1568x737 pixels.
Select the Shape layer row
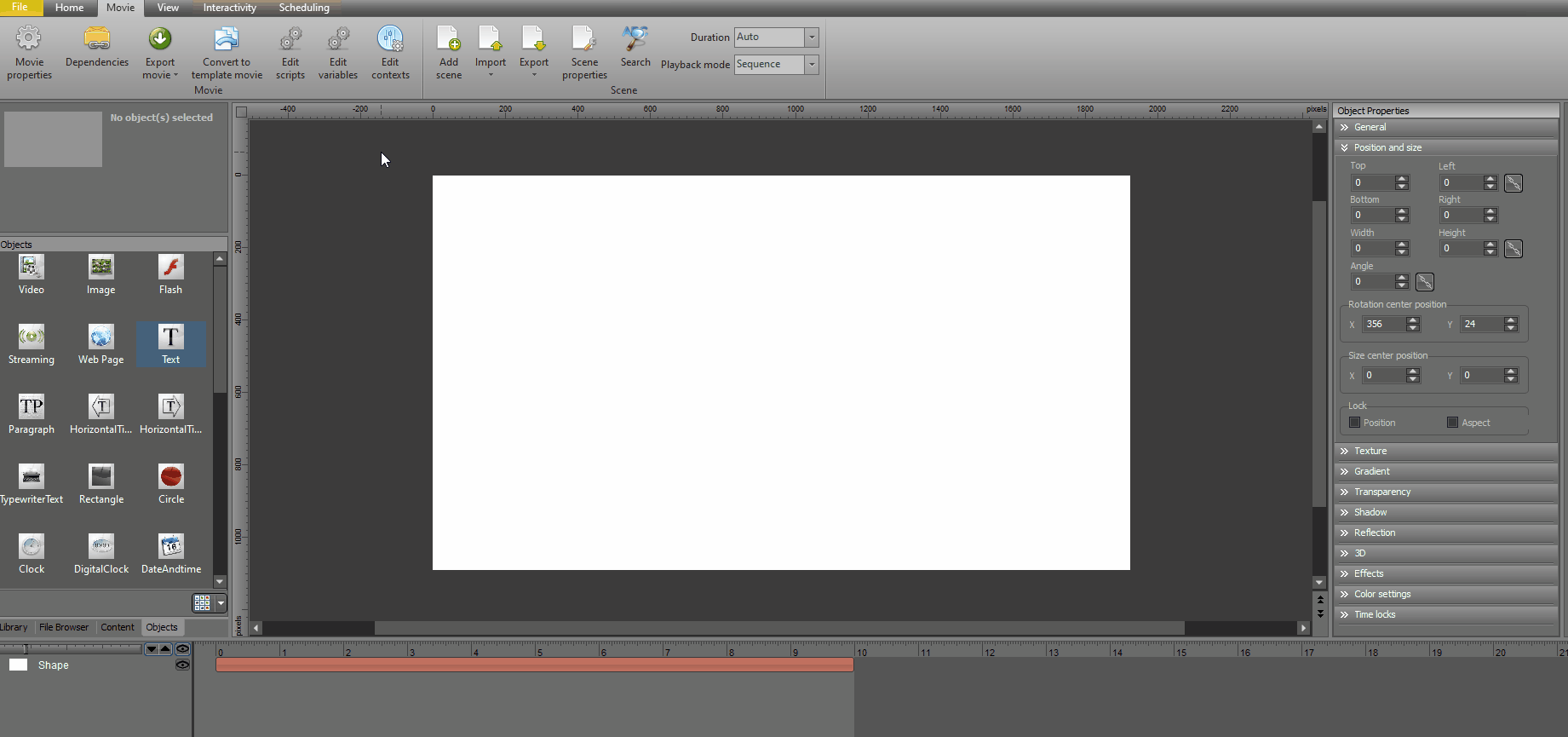[x=95, y=665]
